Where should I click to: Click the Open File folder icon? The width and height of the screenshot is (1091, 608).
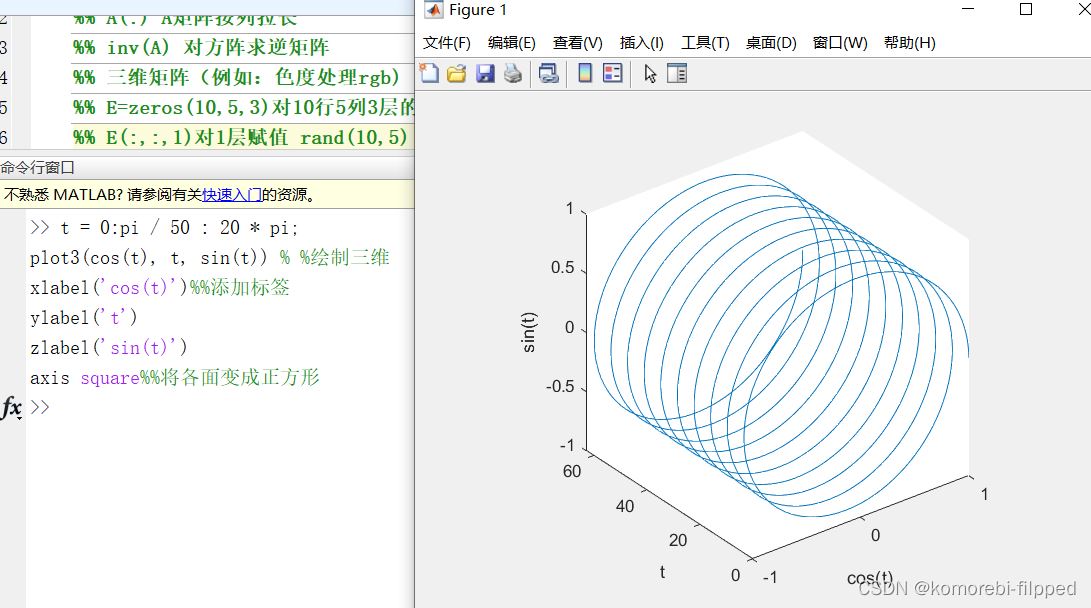(457, 73)
